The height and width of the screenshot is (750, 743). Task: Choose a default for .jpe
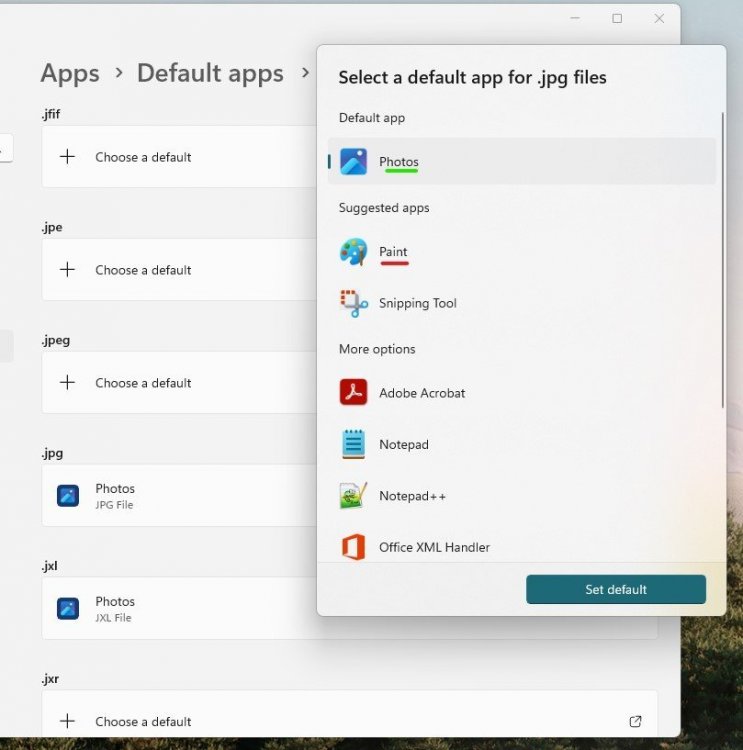pyautogui.click(x=142, y=270)
